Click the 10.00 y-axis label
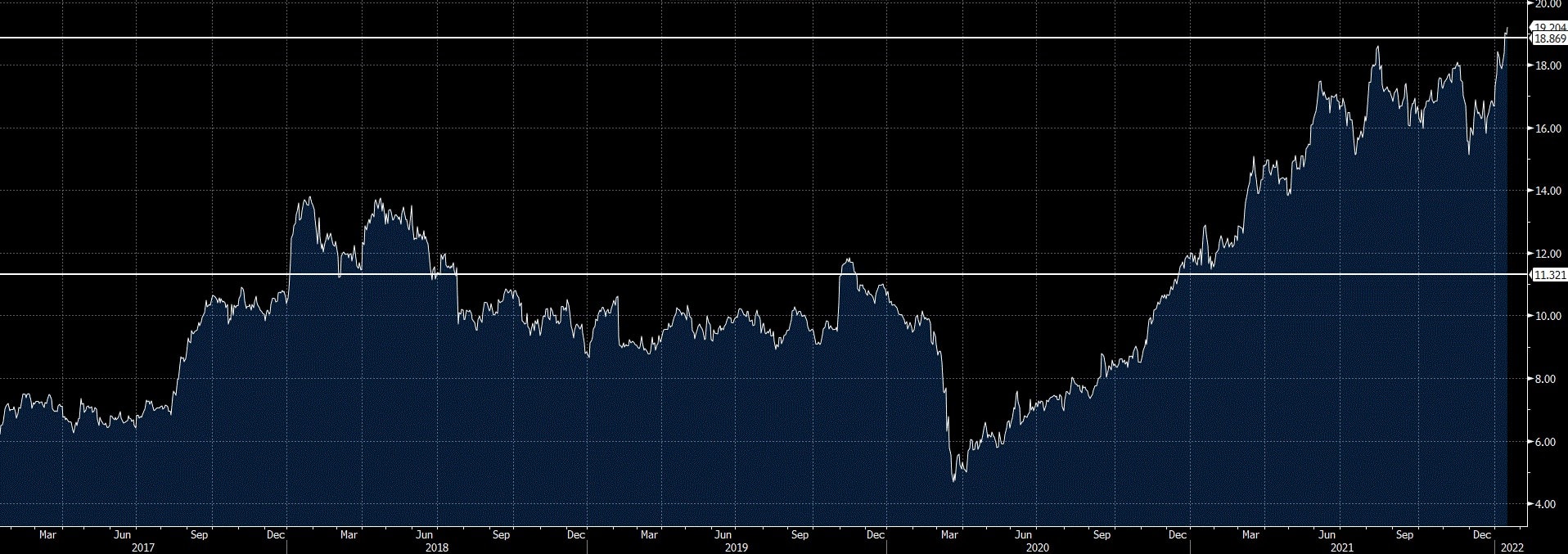Image resolution: width=1568 pixels, height=554 pixels. click(1548, 317)
